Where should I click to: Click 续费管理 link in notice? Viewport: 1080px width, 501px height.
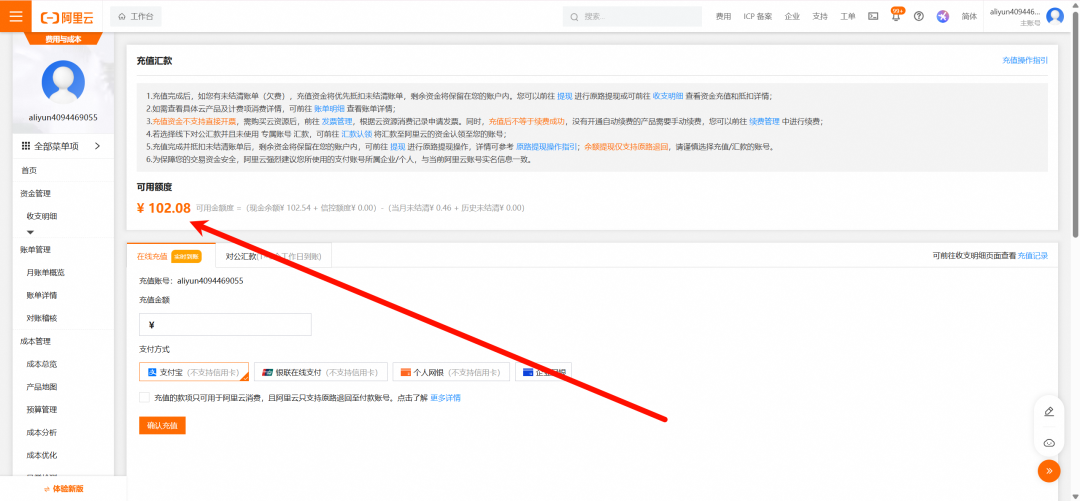click(x=765, y=121)
